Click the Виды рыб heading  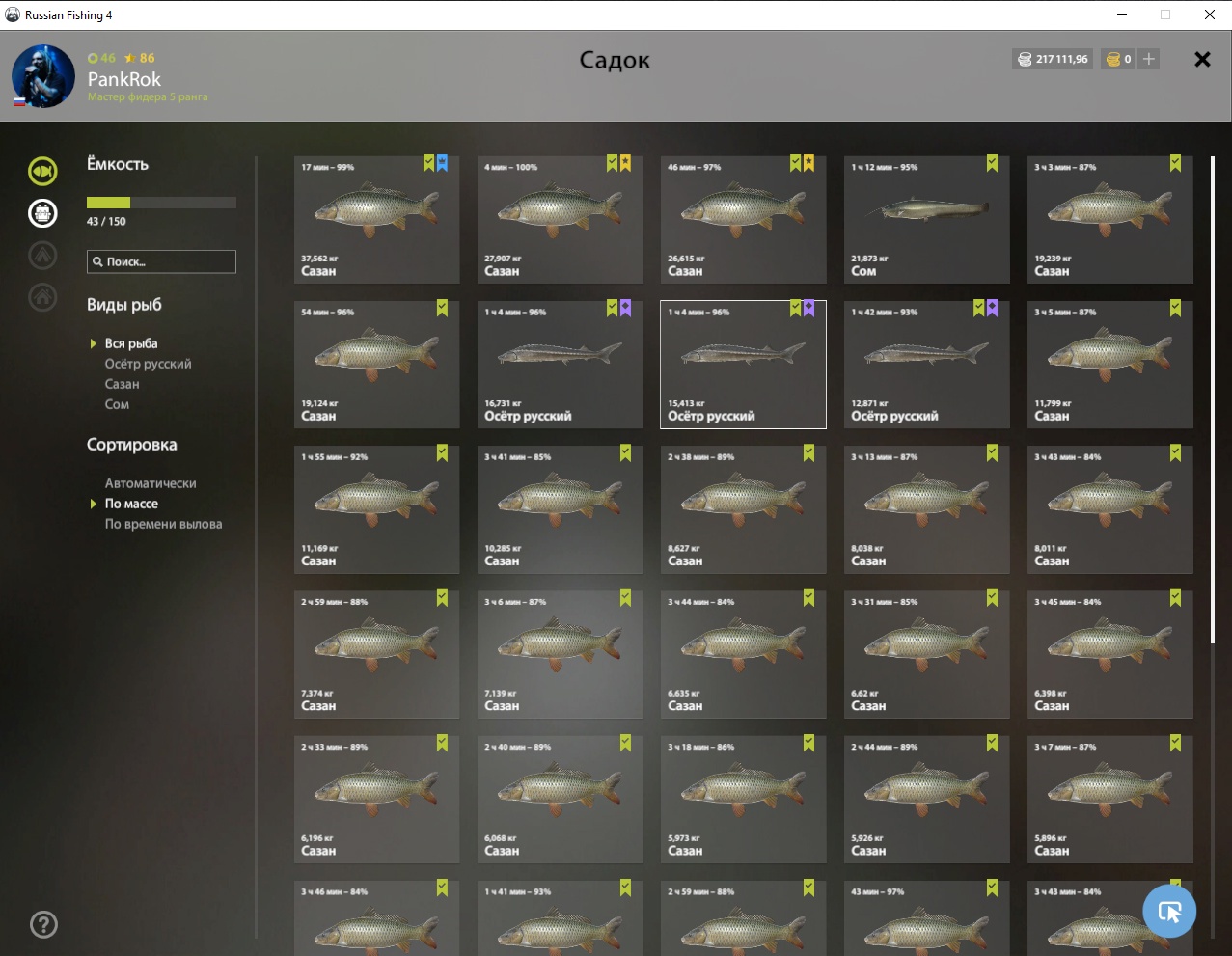click(x=124, y=305)
